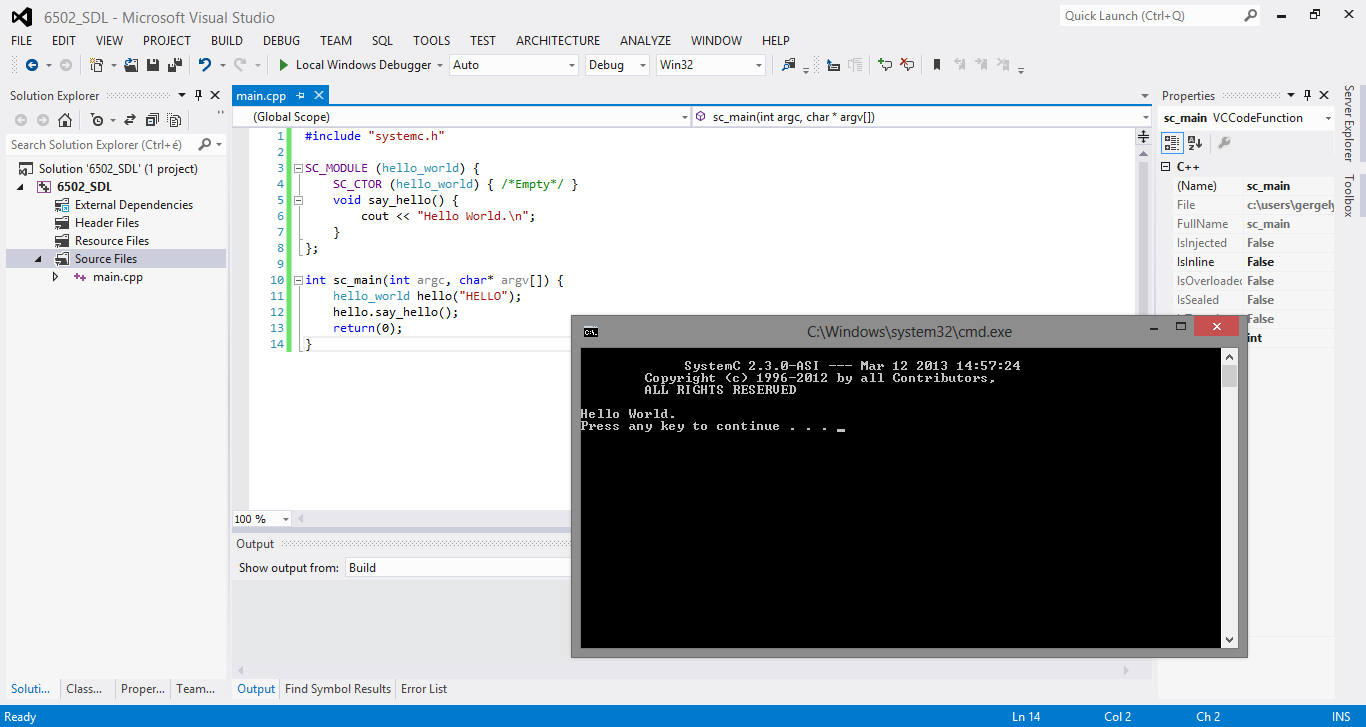Open Solution Platforms Win32 dropdown
1366x727 pixels.
click(x=760, y=65)
